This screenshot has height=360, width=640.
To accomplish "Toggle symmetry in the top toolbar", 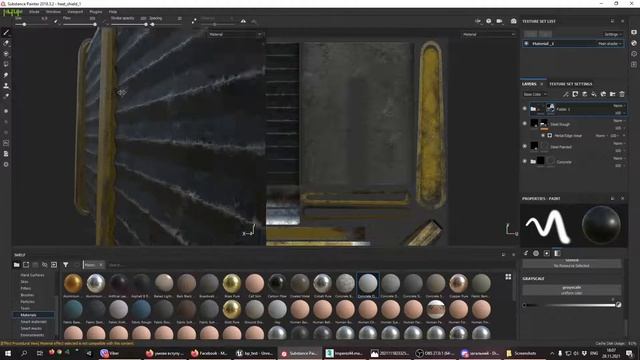I will 243,21.
